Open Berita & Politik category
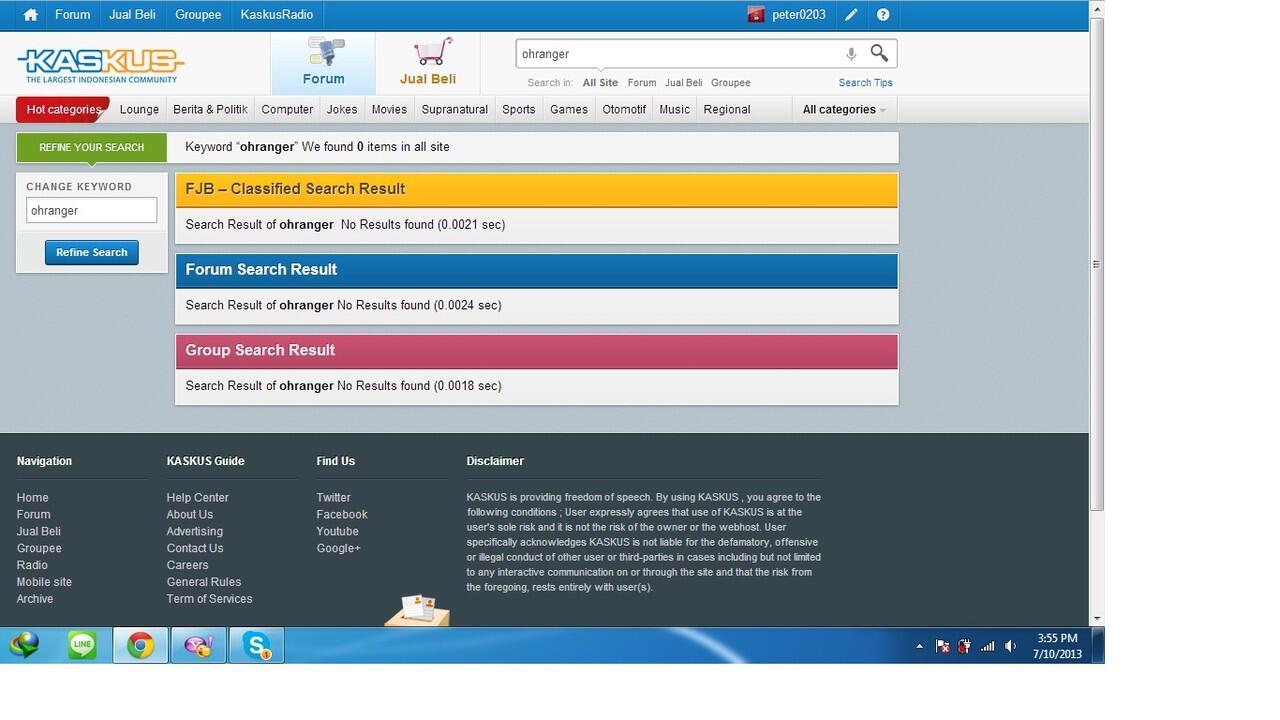This screenshot has width=1280, height=720. click(210, 109)
